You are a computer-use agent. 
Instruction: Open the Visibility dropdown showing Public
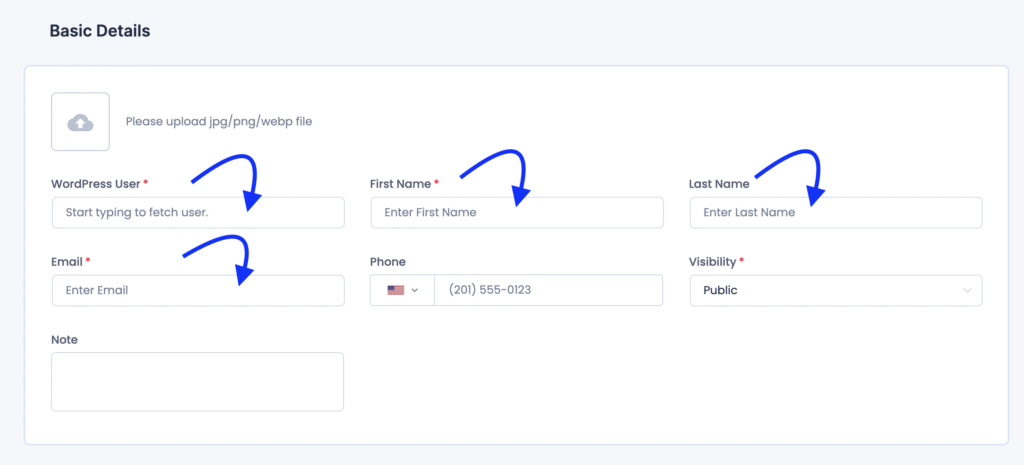pyautogui.click(x=835, y=290)
